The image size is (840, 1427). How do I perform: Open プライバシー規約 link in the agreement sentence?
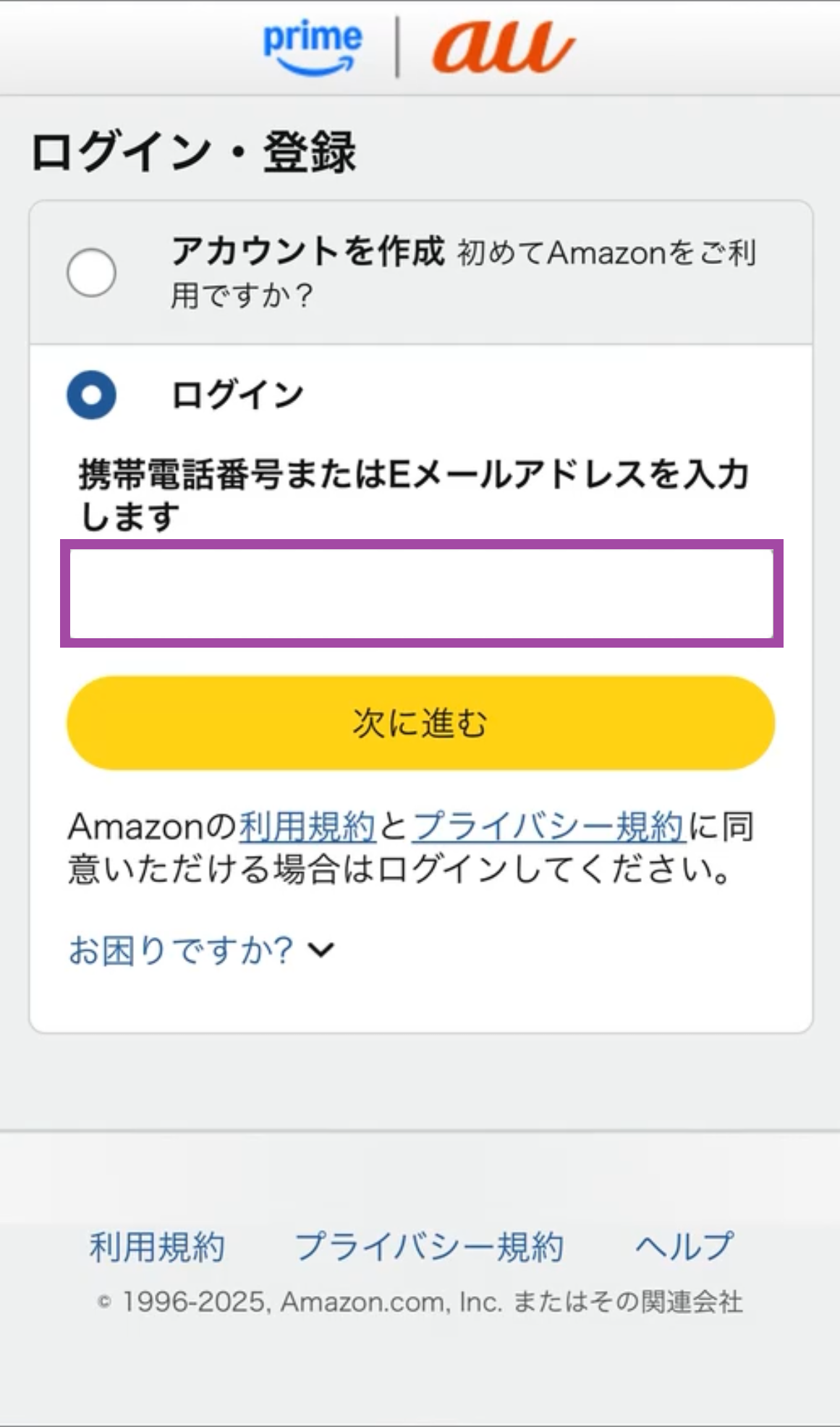[x=548, y=826]
